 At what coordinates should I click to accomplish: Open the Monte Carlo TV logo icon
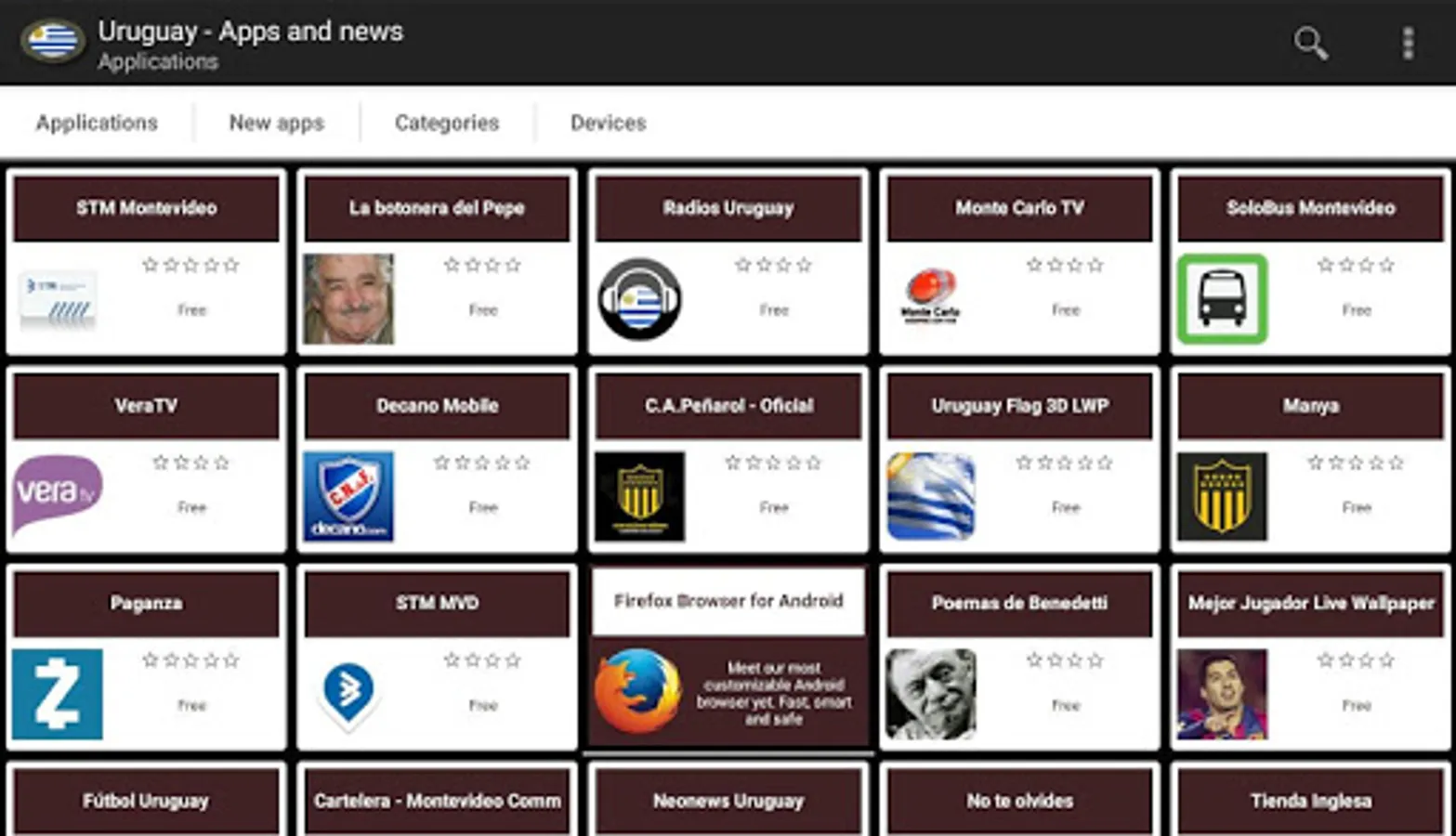[930, 296]
